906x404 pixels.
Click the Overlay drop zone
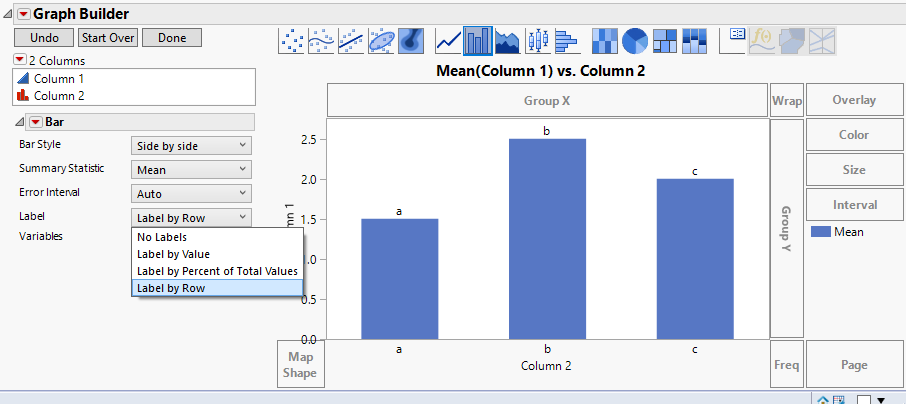pyautogui.click(x=853, y=100)
